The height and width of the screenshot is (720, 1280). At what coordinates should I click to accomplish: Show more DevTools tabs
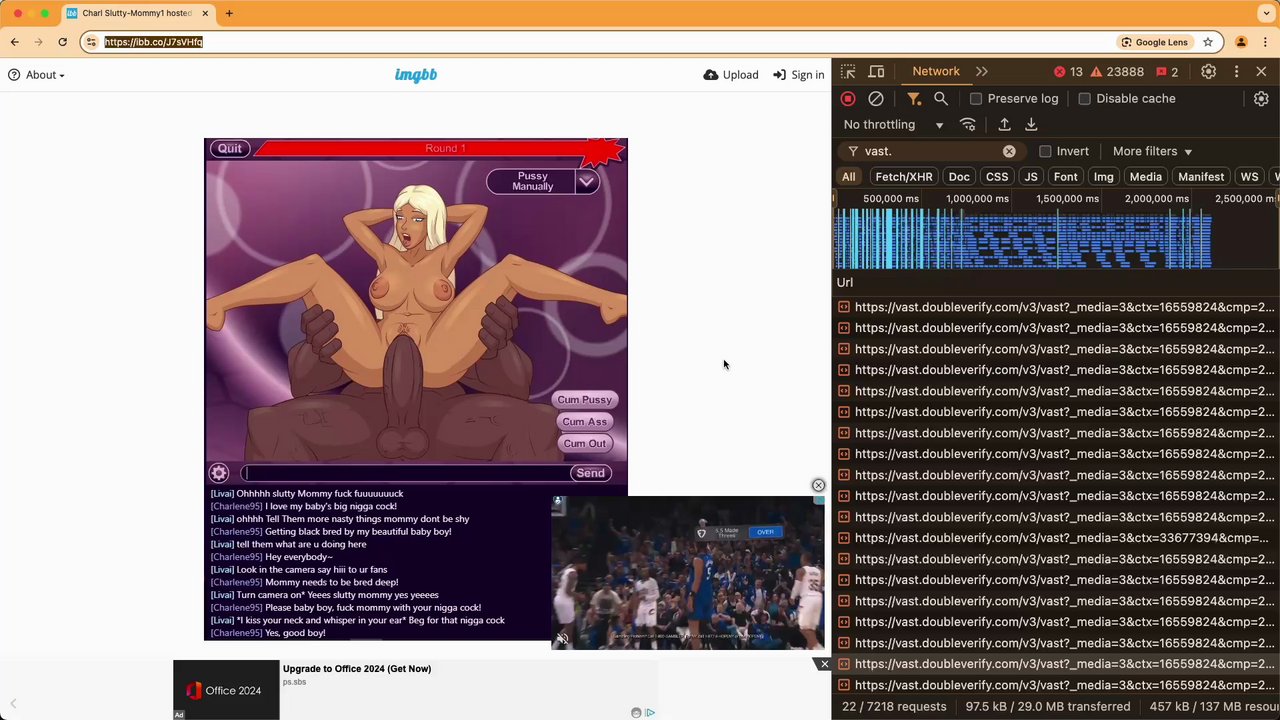pyautogui.click(x=982, y=72)
